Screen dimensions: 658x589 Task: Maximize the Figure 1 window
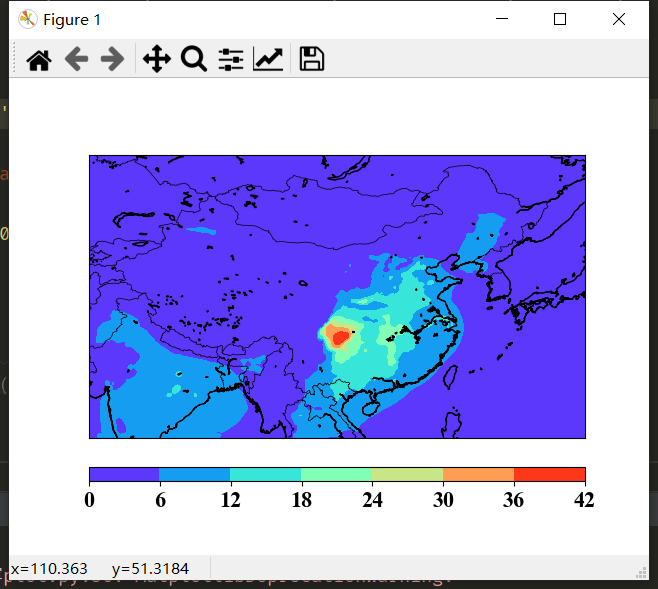(x=560, y=19)
